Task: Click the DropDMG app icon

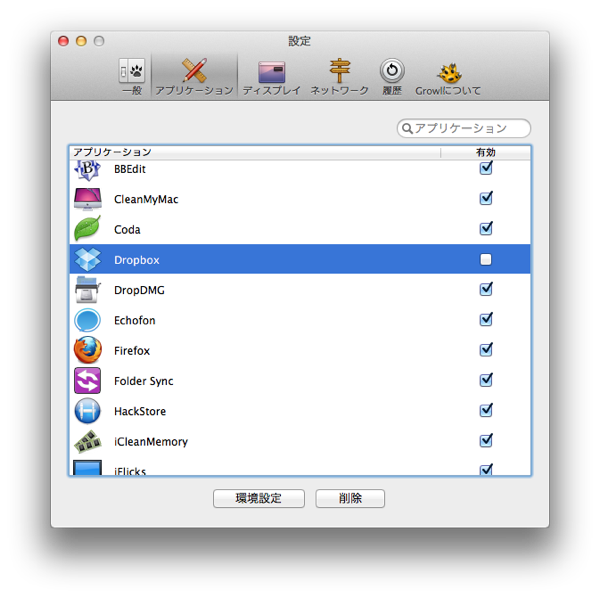Action: (88, 290)
